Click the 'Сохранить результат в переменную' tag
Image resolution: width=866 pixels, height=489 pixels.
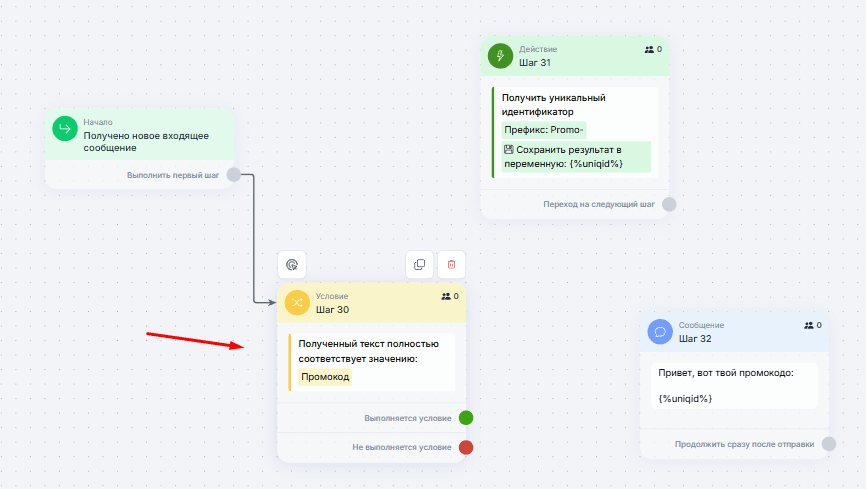tap(576, 157)
